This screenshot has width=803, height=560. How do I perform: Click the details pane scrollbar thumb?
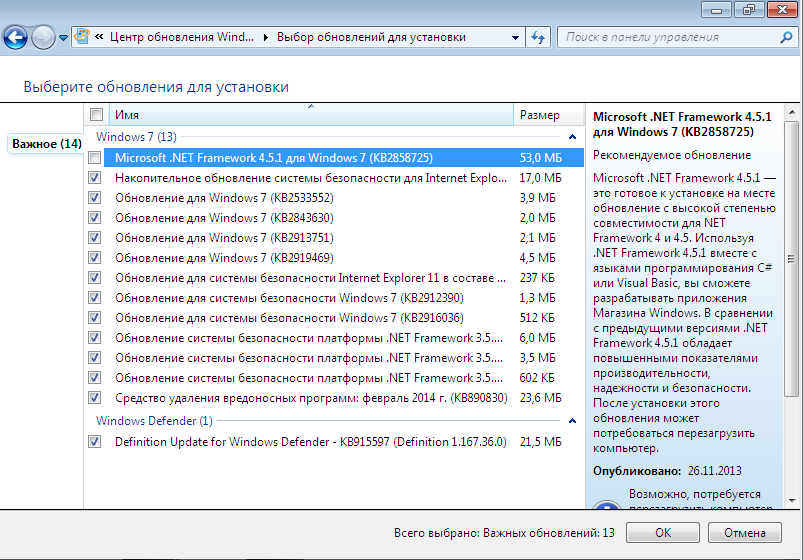(792, 259)
